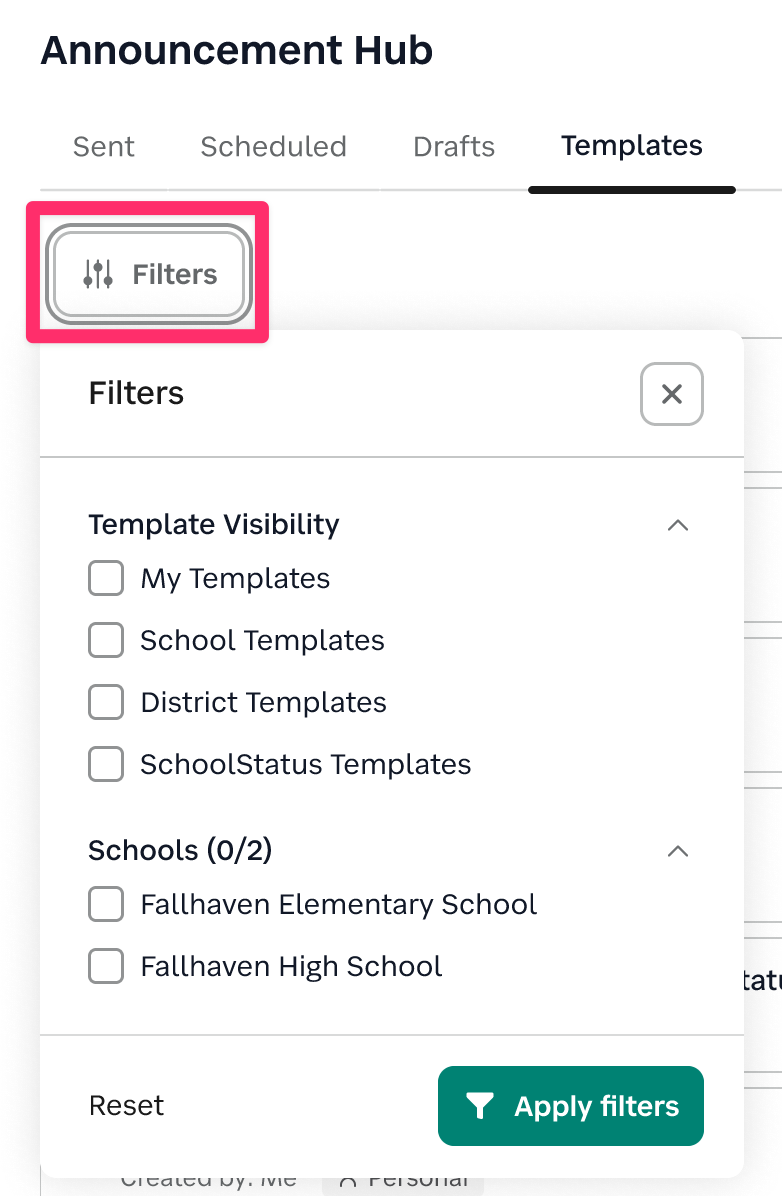Click the Filters panel title text

136,393
